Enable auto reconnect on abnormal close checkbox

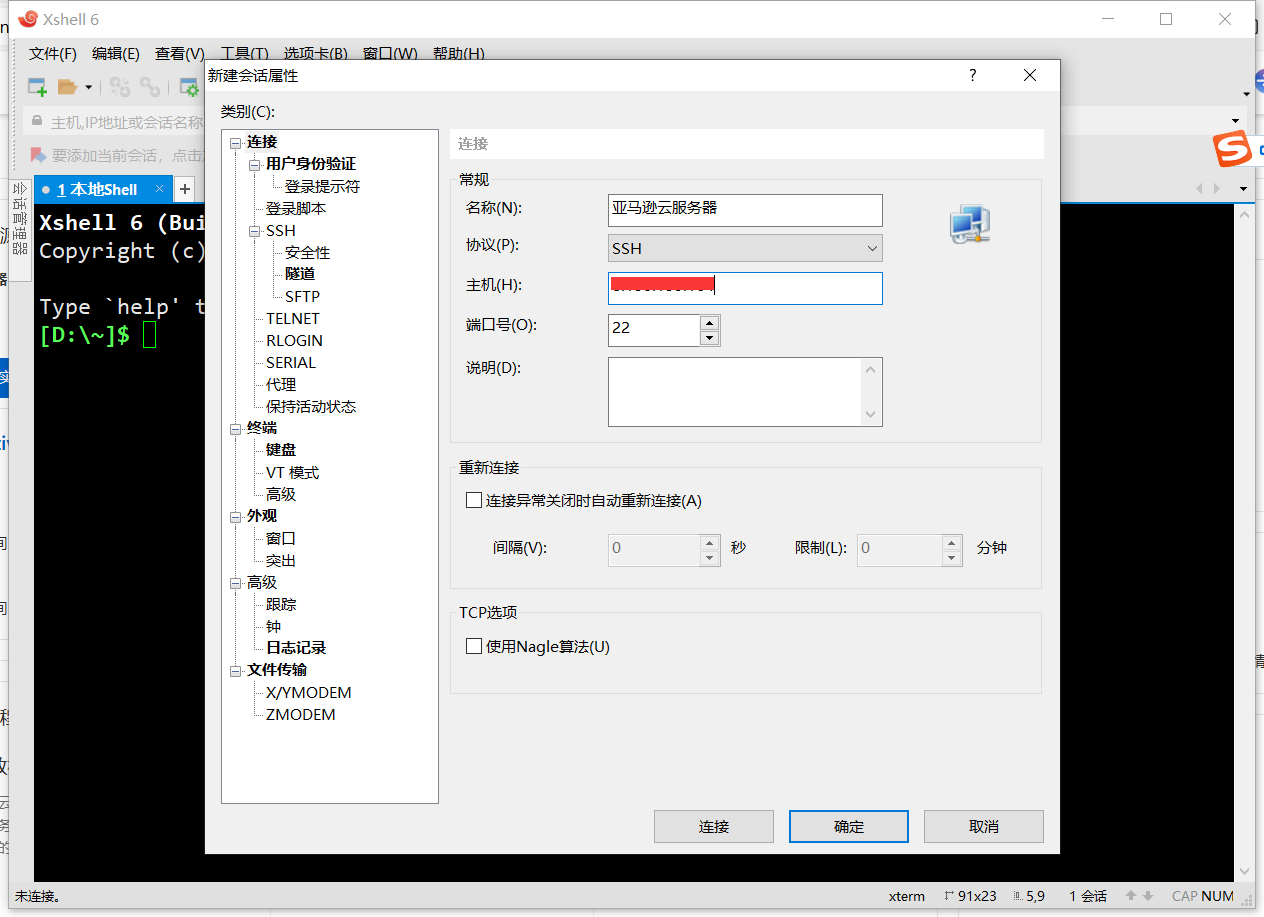(474, 500)
